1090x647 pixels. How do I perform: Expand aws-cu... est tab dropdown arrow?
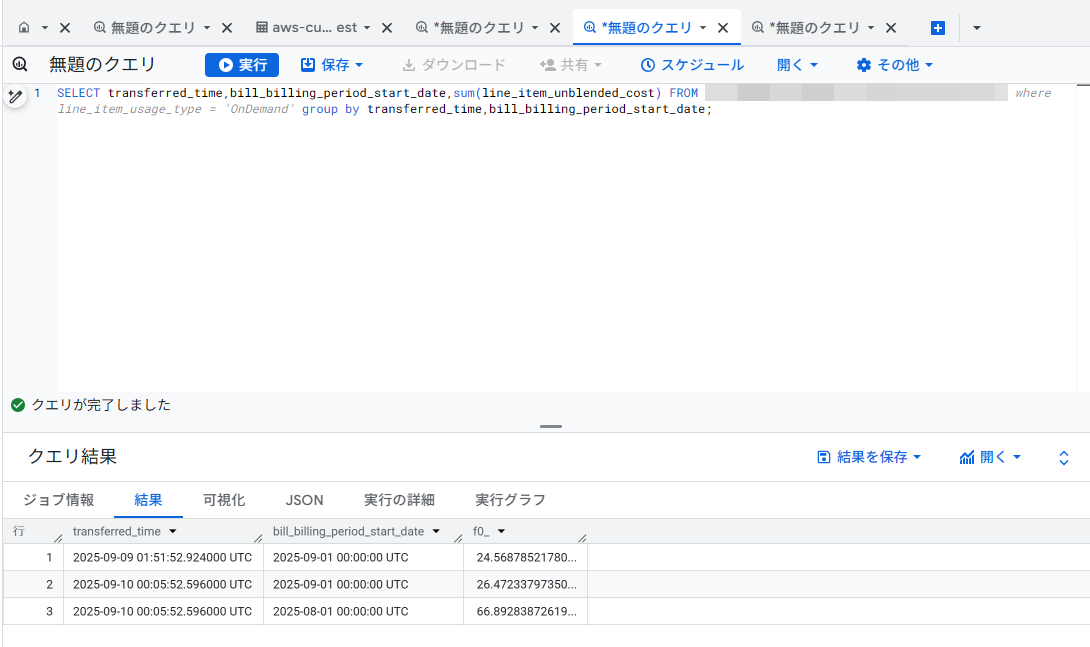(x=367, y=28)
